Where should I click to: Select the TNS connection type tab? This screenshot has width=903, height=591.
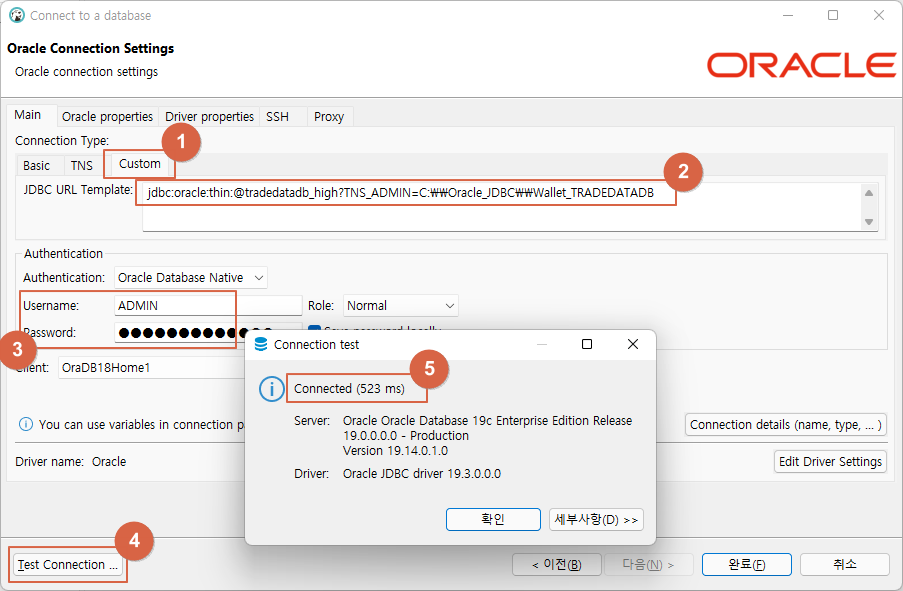82,166
